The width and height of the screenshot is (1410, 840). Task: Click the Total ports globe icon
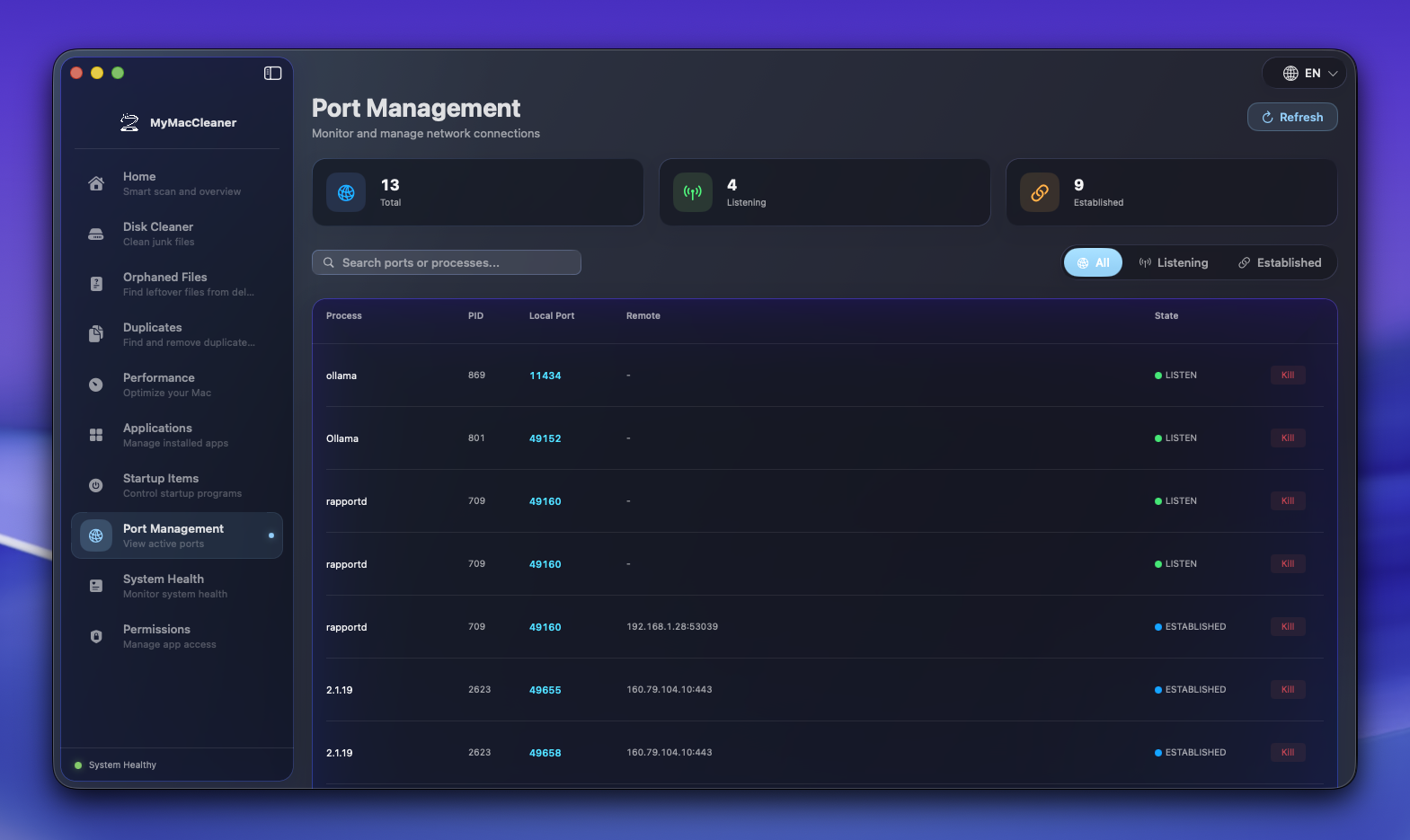[x=346, y=192]
